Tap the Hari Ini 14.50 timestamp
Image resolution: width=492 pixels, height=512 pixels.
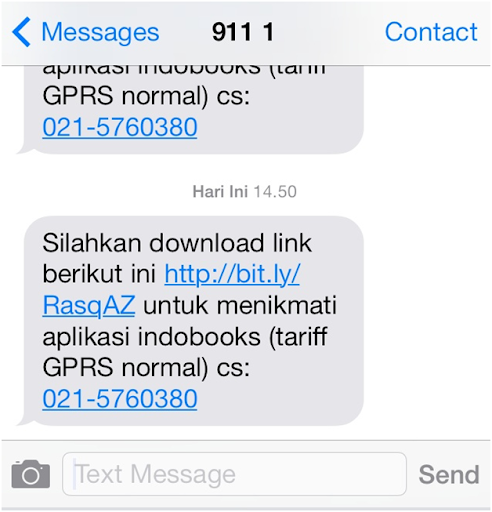pyautogui.click(x=245, y=192)
